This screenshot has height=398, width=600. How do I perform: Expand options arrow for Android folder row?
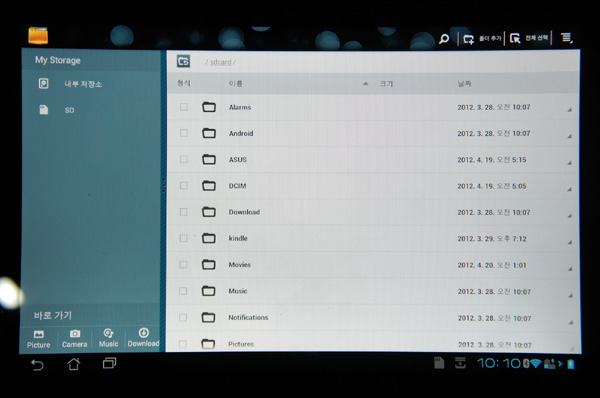tap(569, 136)
